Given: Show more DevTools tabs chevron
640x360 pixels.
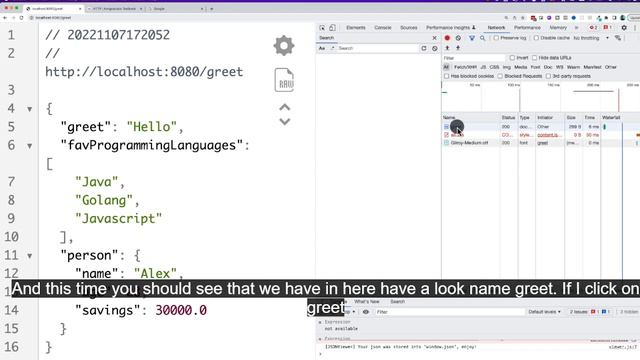Looking at the screenshot, I should (x=576, y=28).
